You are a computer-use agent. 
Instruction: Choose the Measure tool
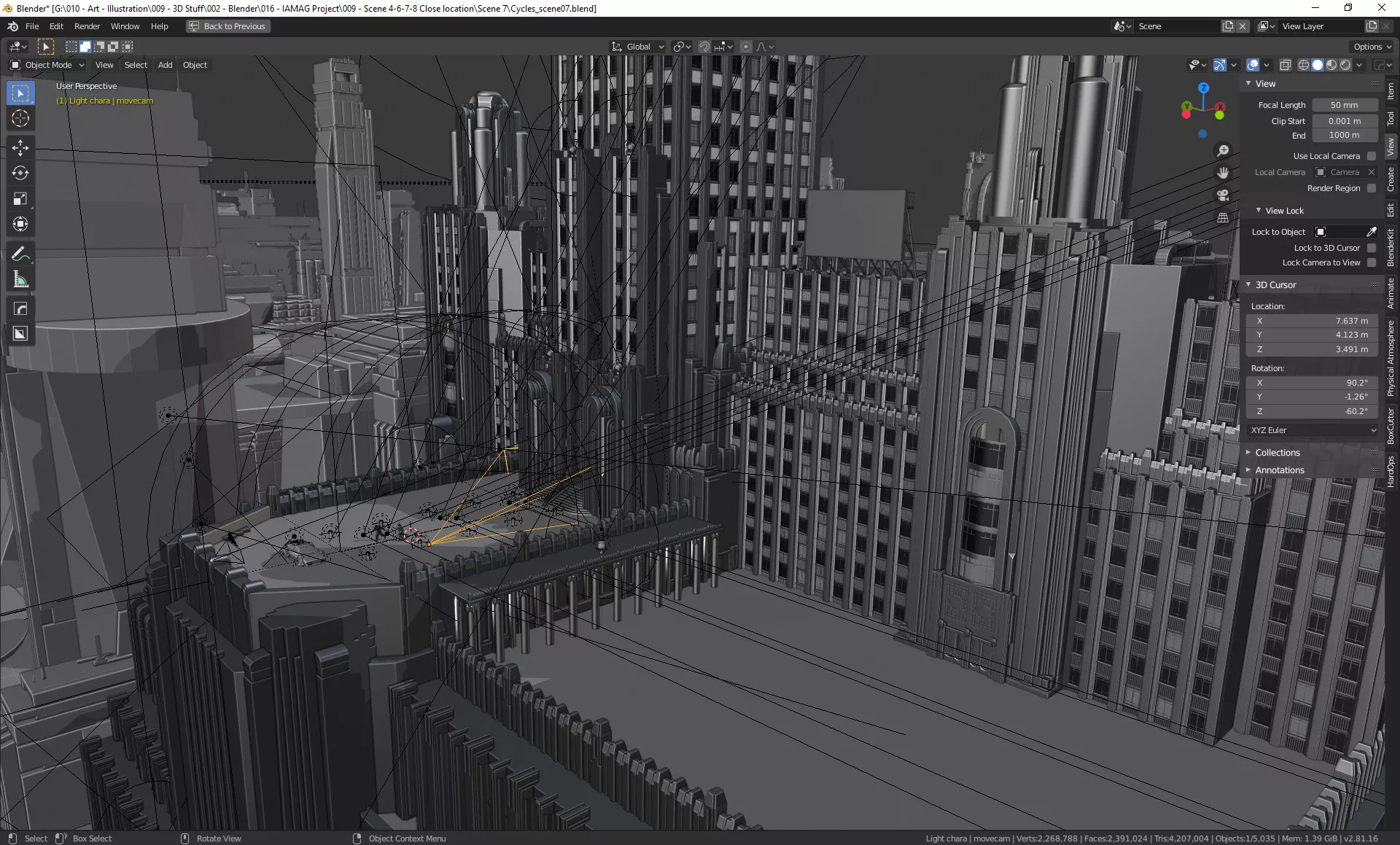[20, 280]
